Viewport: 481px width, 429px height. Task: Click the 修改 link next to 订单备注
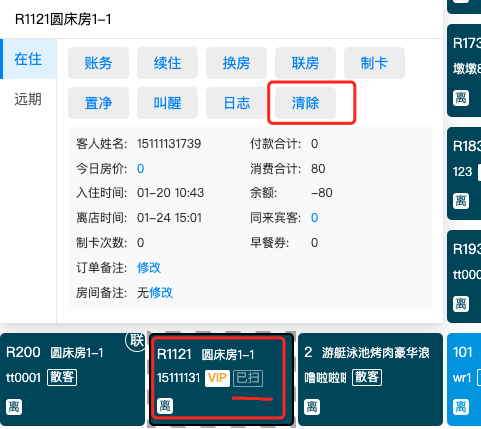click(x=149, y=268)
